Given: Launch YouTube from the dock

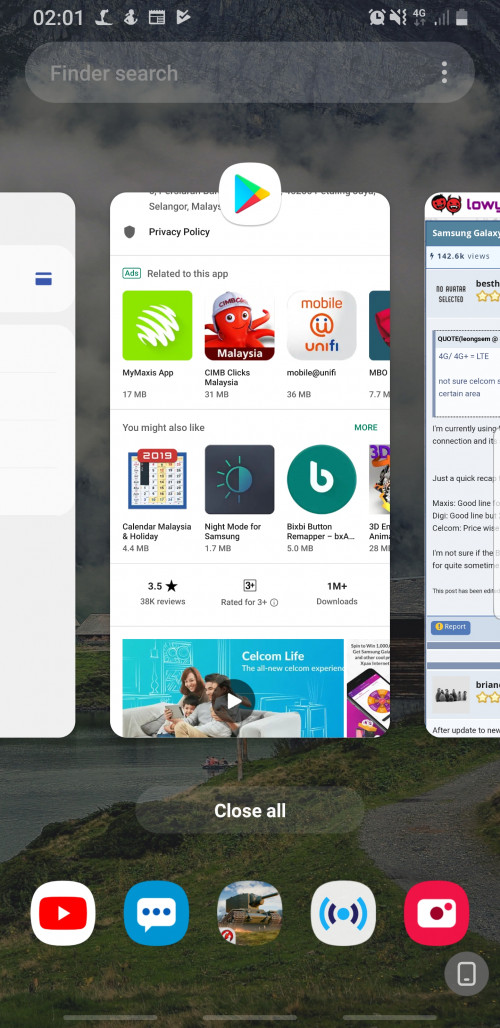Looking at the screenshot, I should 63,913.
